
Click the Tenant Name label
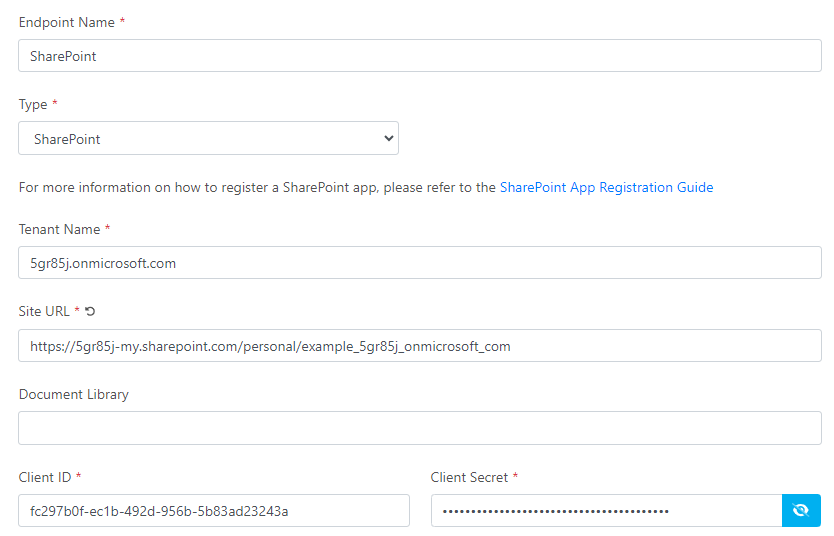tap(59, 229)
